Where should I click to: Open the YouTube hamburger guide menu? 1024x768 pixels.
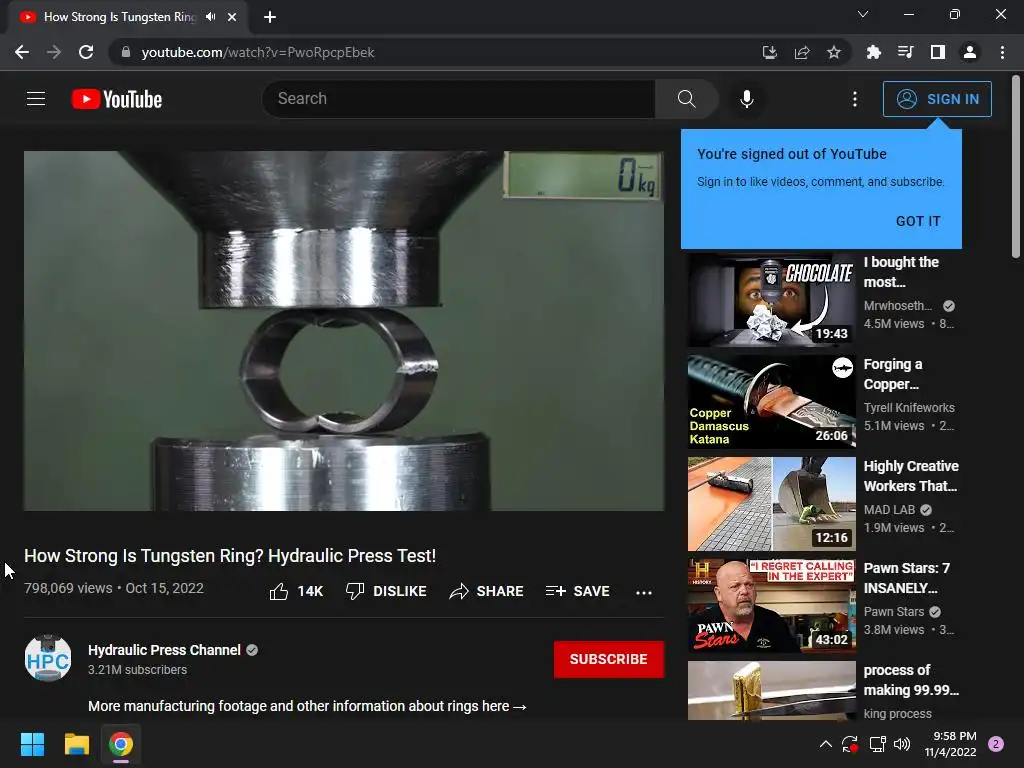coord(36,99)
